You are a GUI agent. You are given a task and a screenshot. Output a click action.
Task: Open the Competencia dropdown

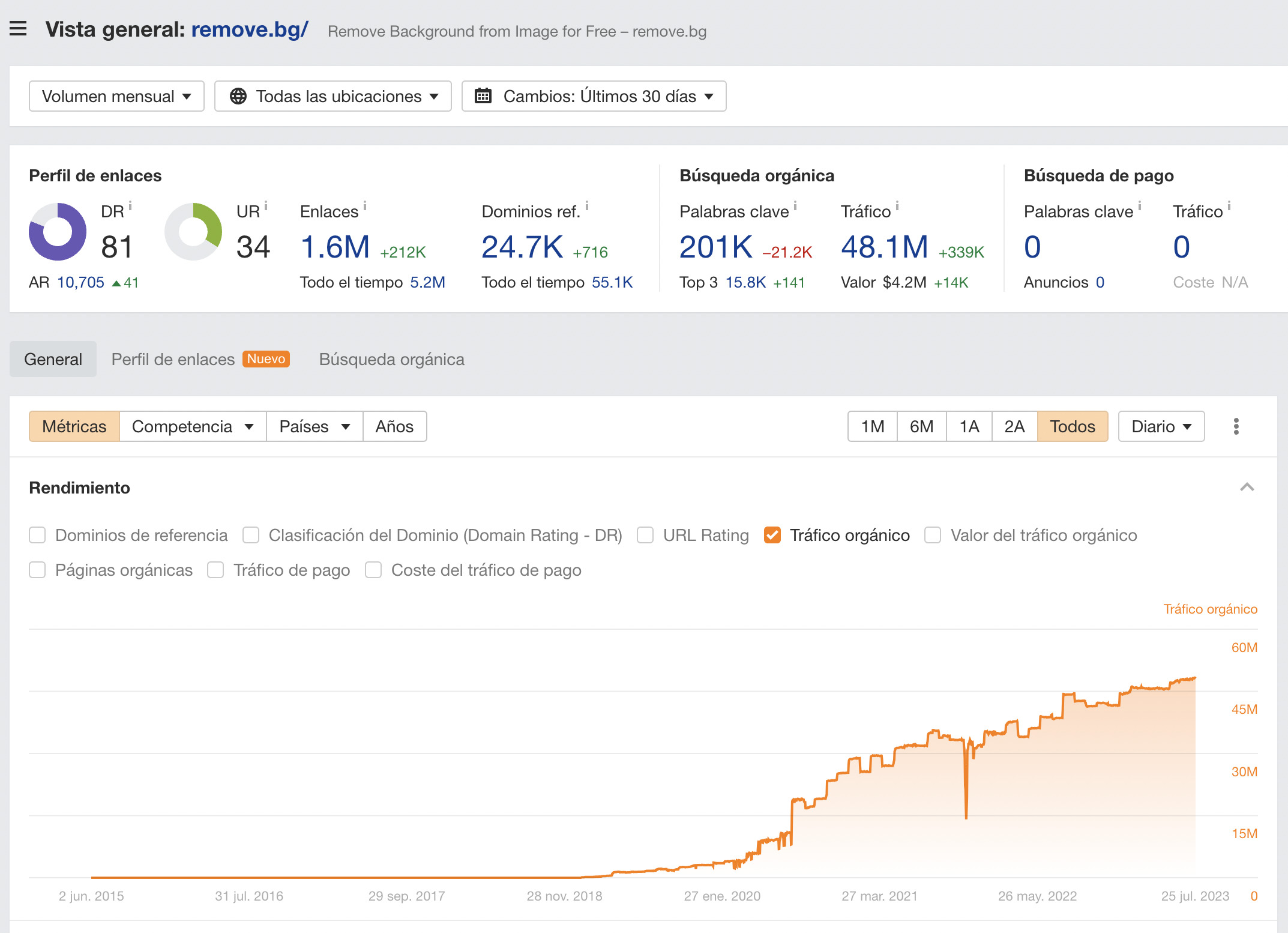pos(192,426)
